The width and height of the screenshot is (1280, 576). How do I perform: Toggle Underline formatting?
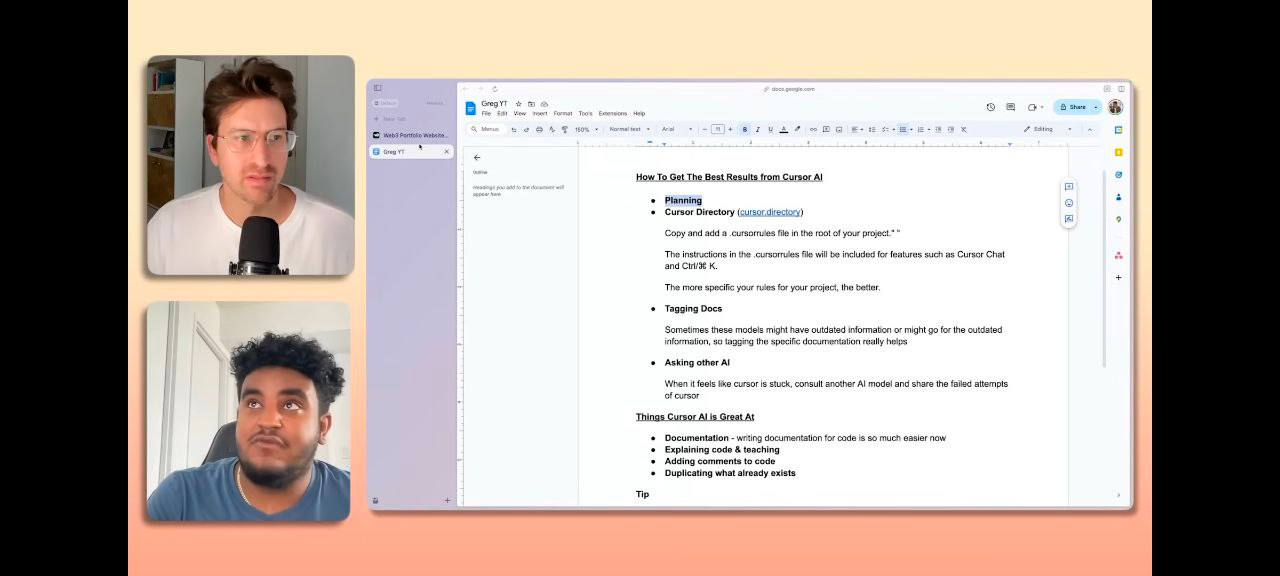(x=770, y=129)
